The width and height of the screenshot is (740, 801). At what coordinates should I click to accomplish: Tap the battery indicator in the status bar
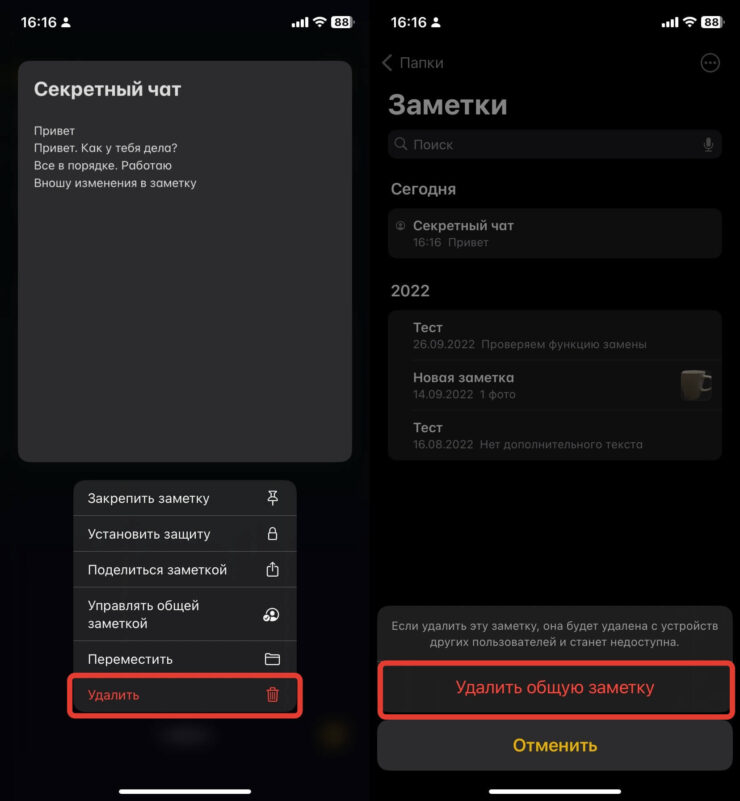pyautogui.click(x=710, y=21)
